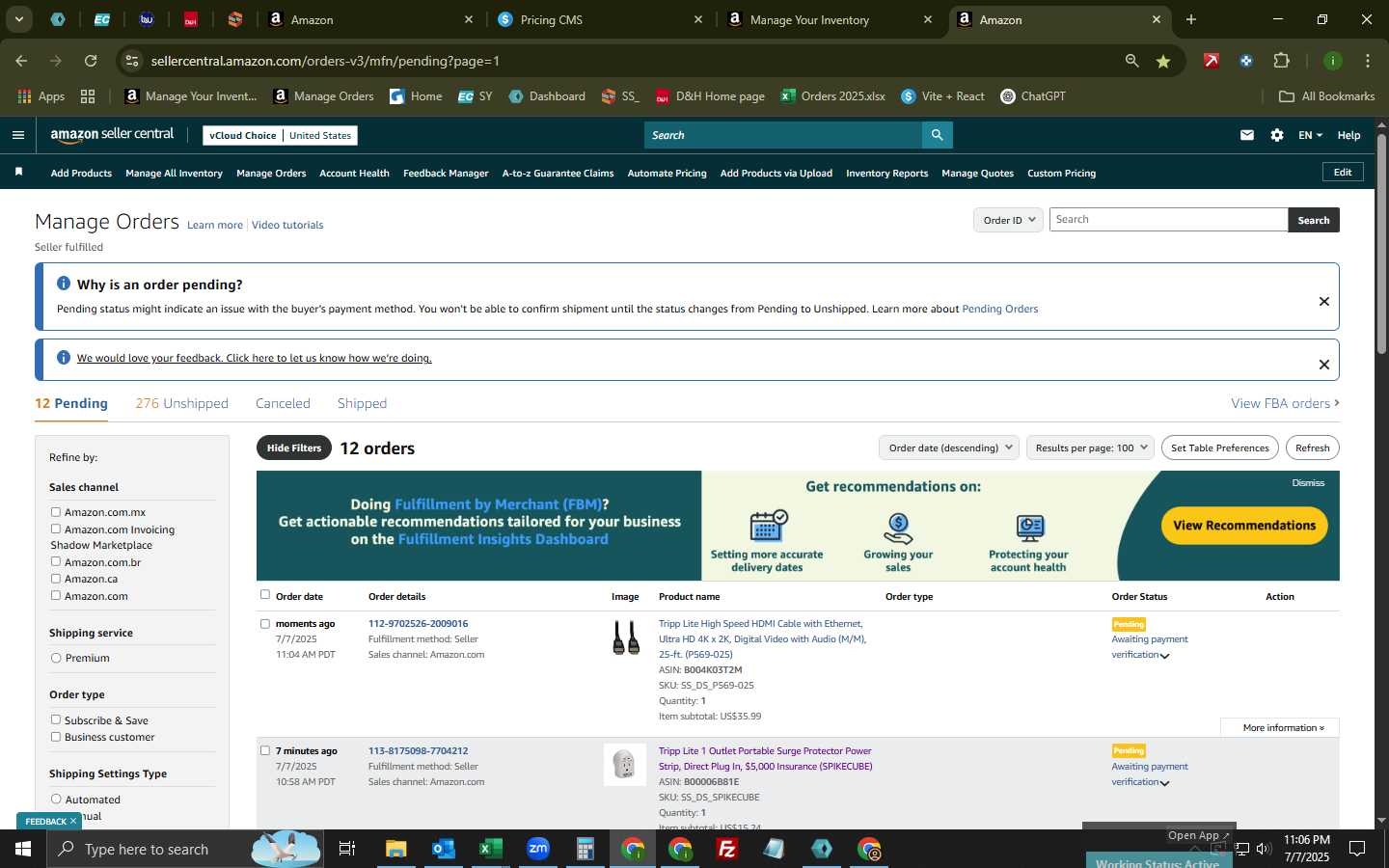Open the browser zoom magnifier icon

click(1131, 61)
